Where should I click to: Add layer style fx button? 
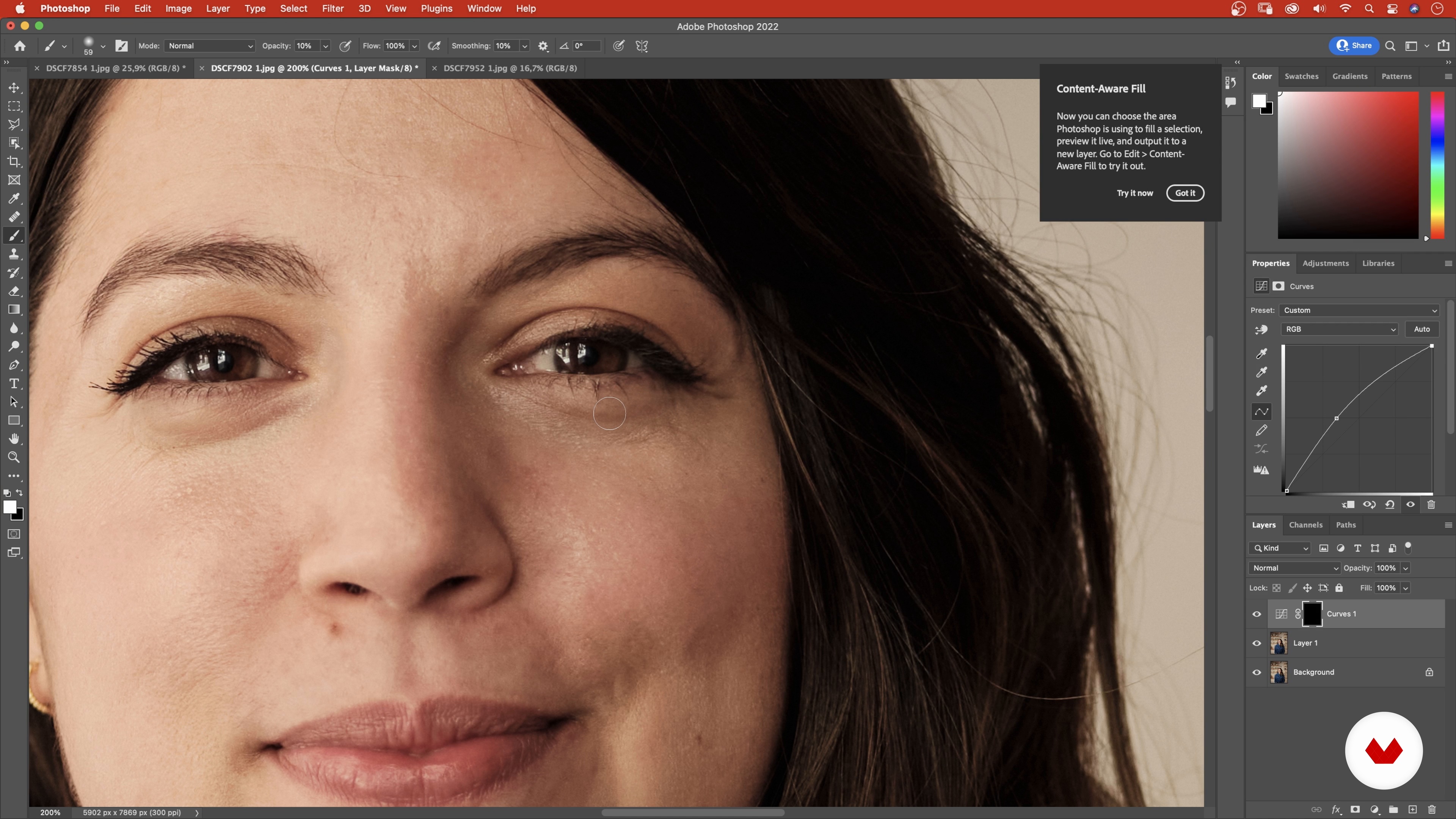point(1336,810)
